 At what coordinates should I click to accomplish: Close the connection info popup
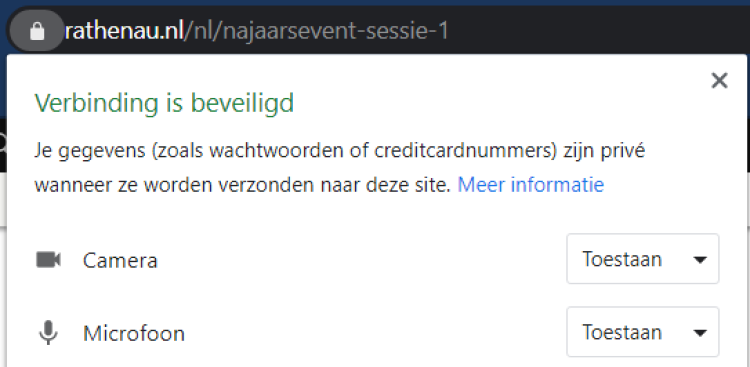pos(719,81)
